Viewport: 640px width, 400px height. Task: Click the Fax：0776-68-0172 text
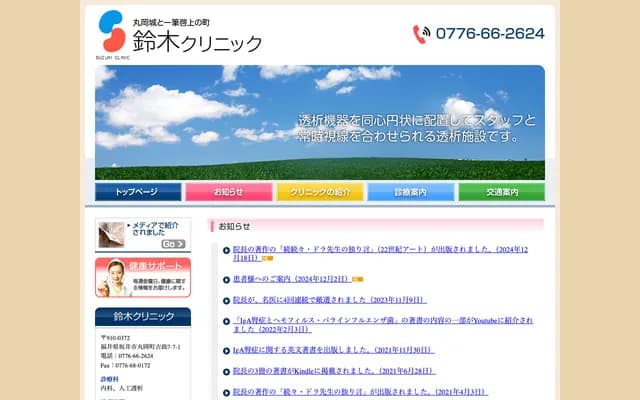[x=125, y=366]
